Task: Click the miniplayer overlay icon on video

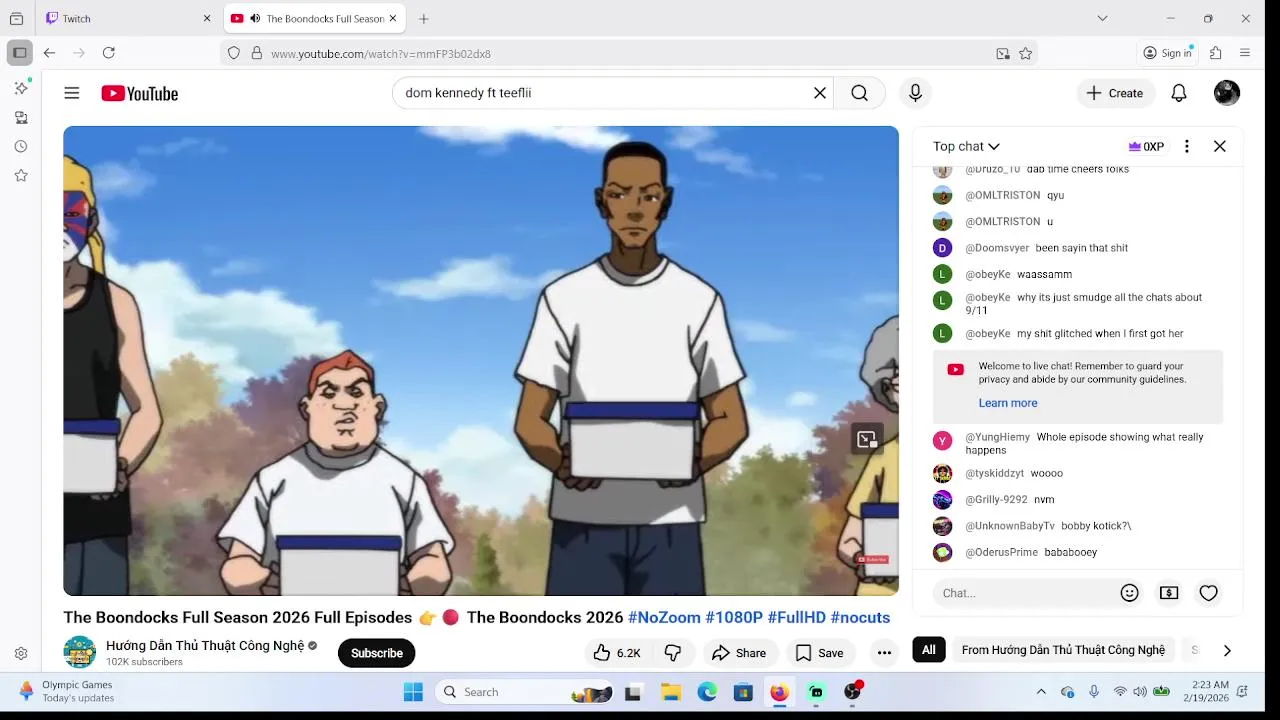Action: coord(867,439)
